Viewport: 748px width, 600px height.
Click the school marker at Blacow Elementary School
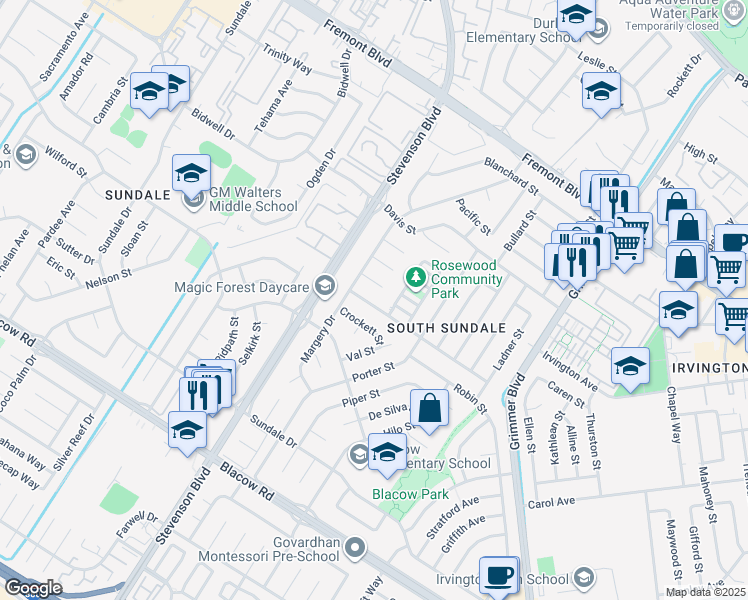[x=387, y=454]
